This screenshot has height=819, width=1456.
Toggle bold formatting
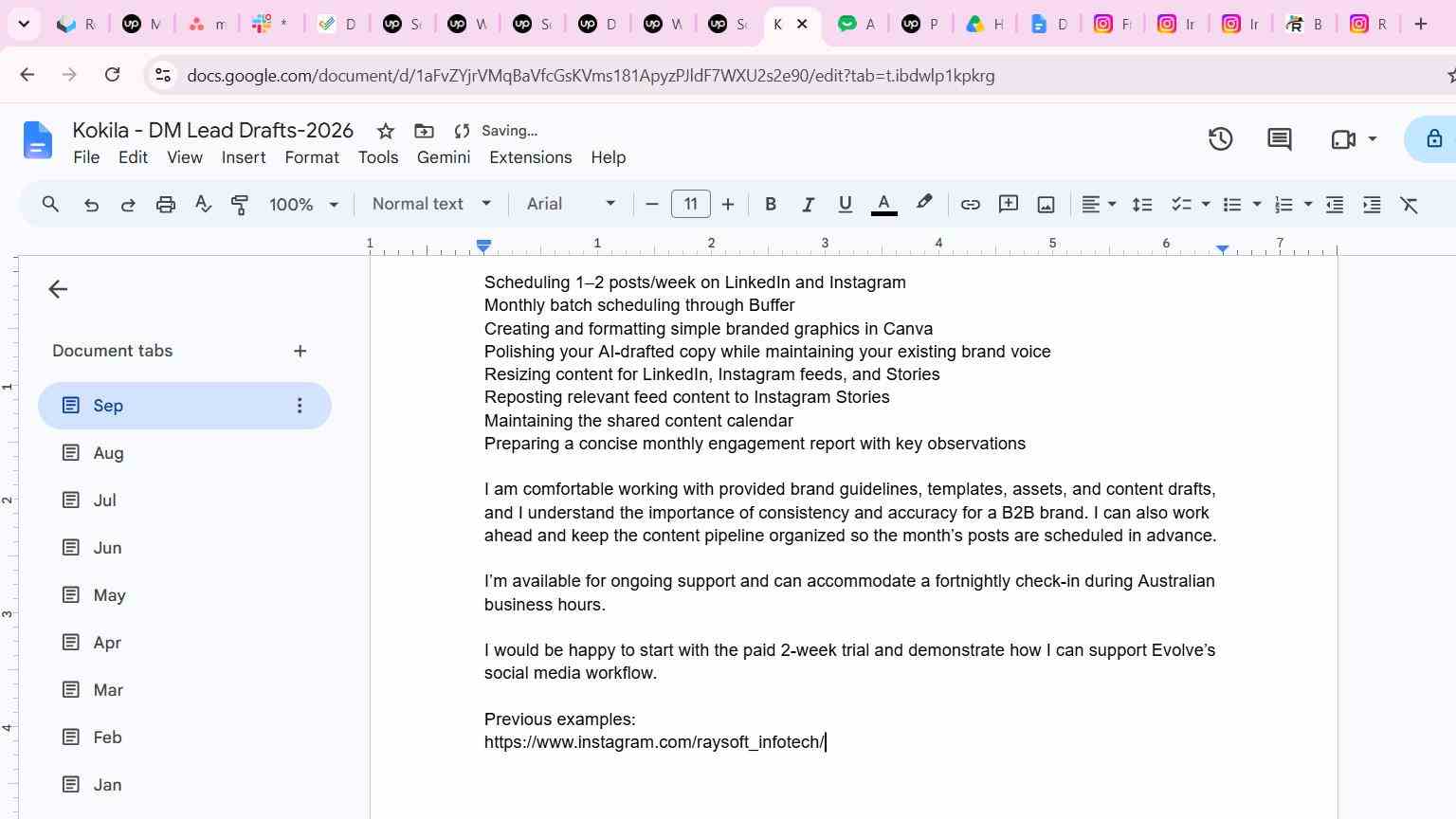(x=771, y=204)
